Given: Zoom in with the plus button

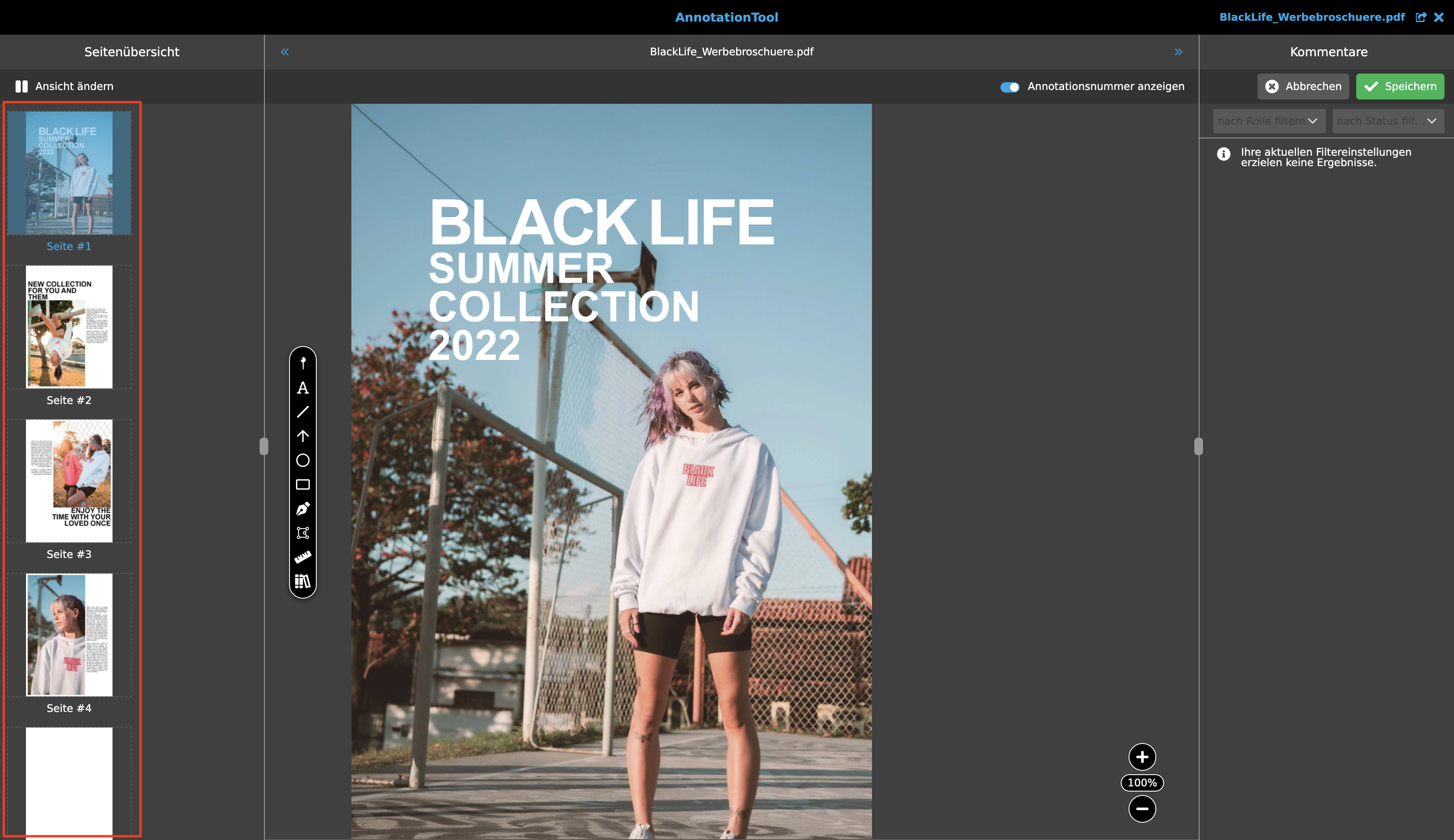Looking at the screenshot, I should click(1142, 757).
